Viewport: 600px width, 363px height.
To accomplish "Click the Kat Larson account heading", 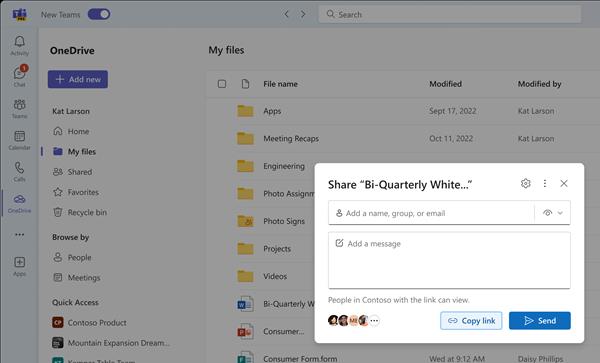I will [x=71, y=111].
